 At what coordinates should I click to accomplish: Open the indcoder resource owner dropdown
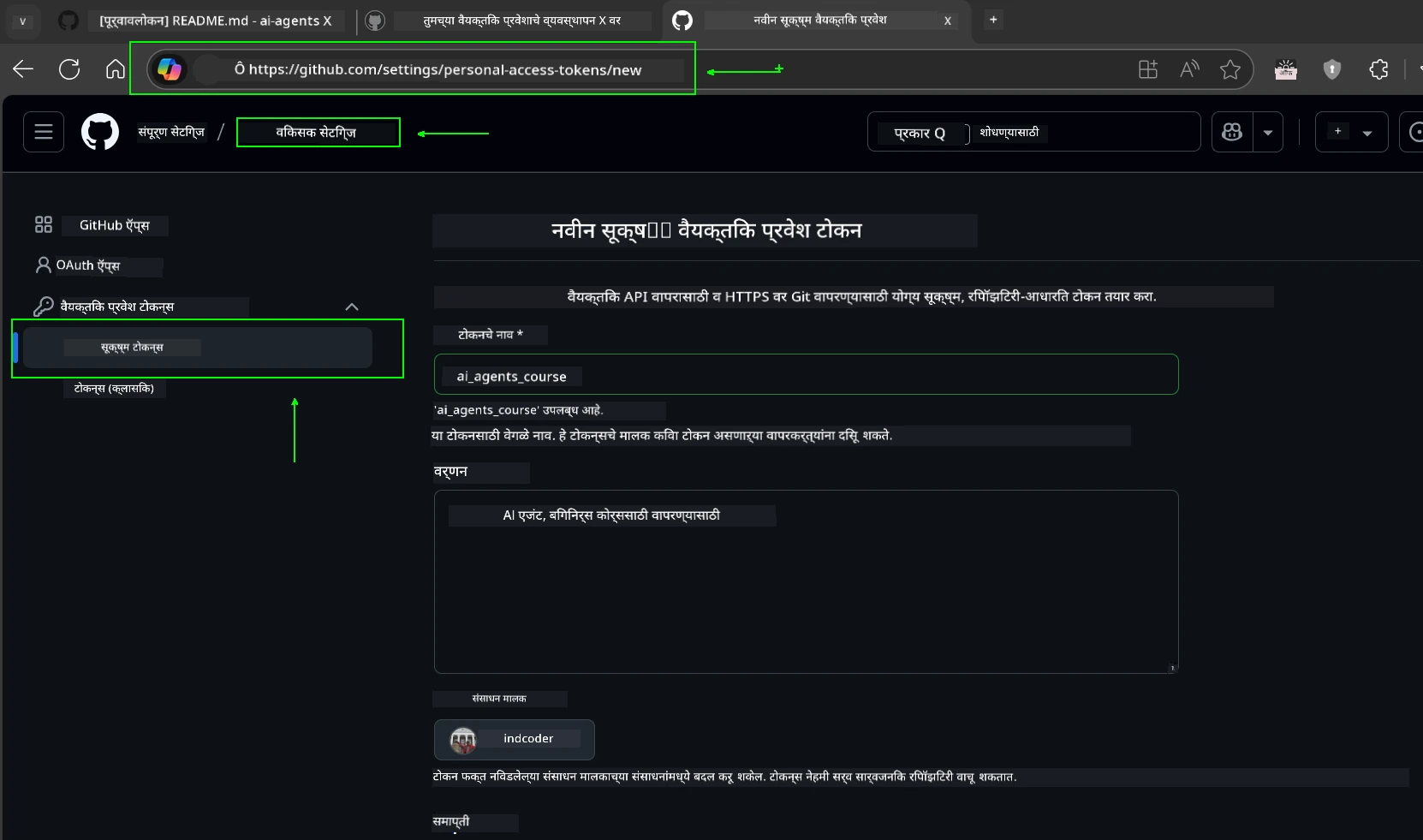click(514, 739)
